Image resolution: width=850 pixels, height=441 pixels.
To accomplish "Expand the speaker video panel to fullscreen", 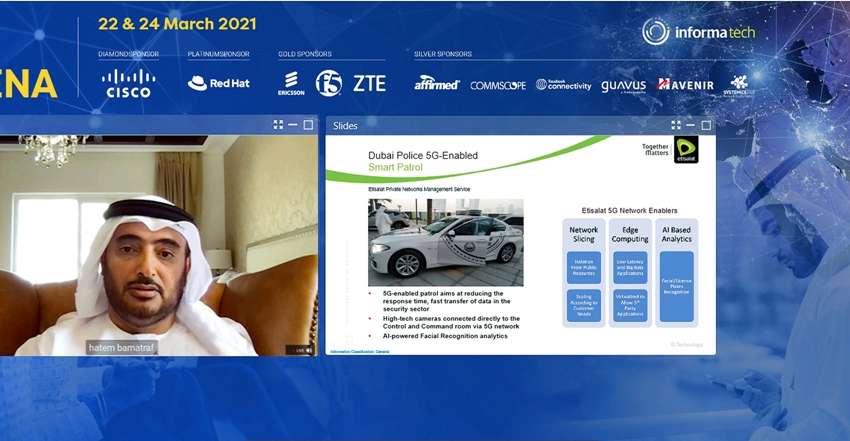I will tap(278, 125).
